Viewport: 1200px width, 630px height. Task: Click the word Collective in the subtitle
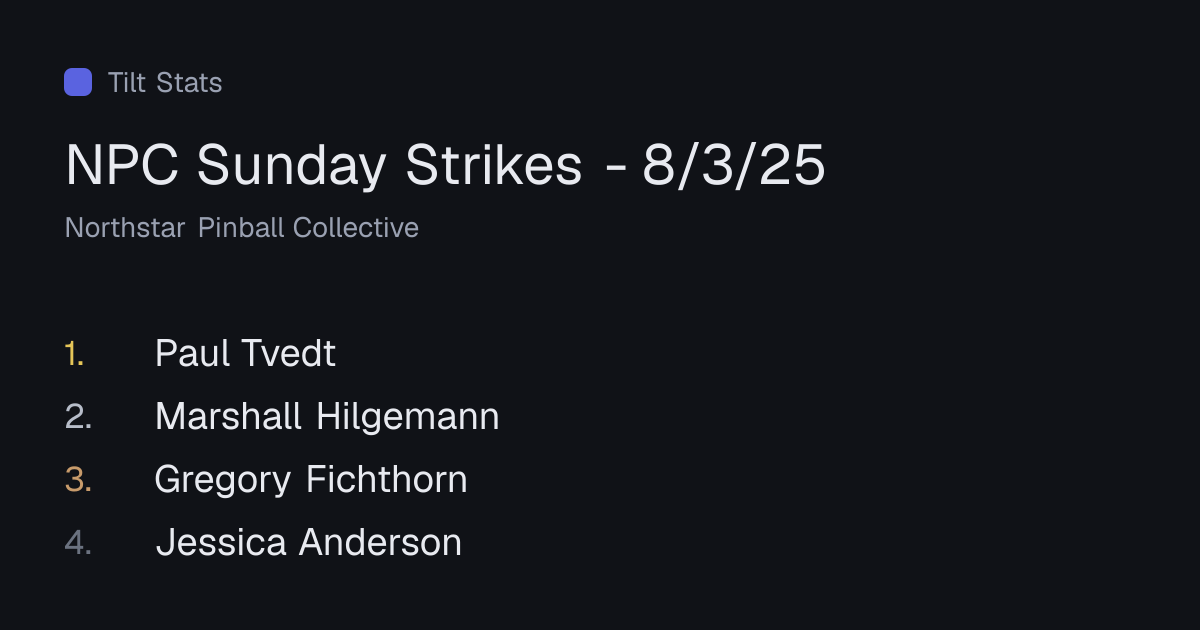(x=356, y=228)
